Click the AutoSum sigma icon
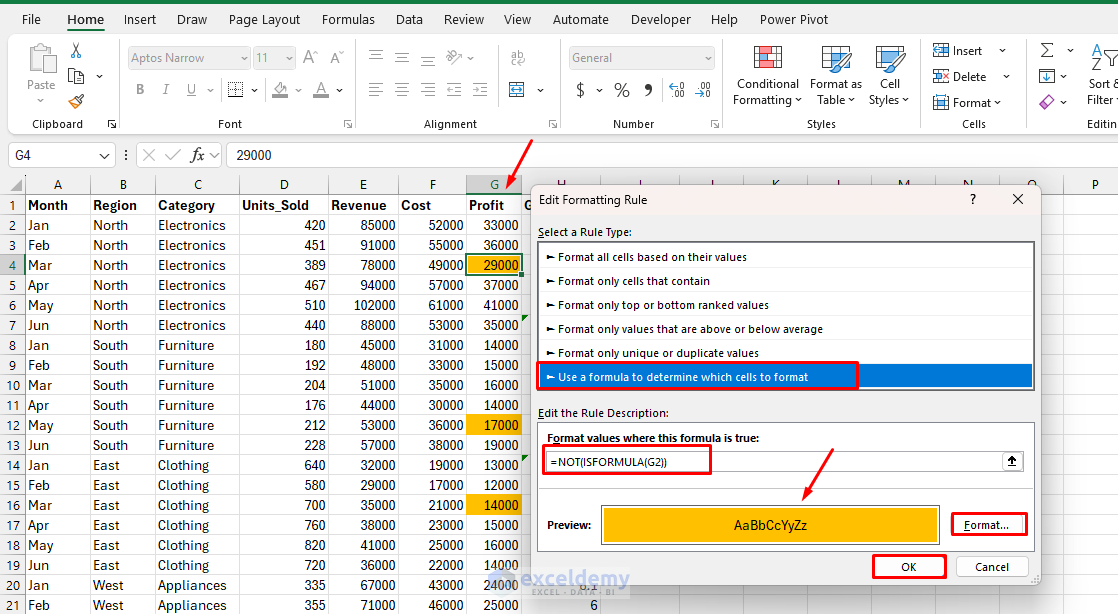The width and height of the screenshot is (1118, 614). point(1047,50)
